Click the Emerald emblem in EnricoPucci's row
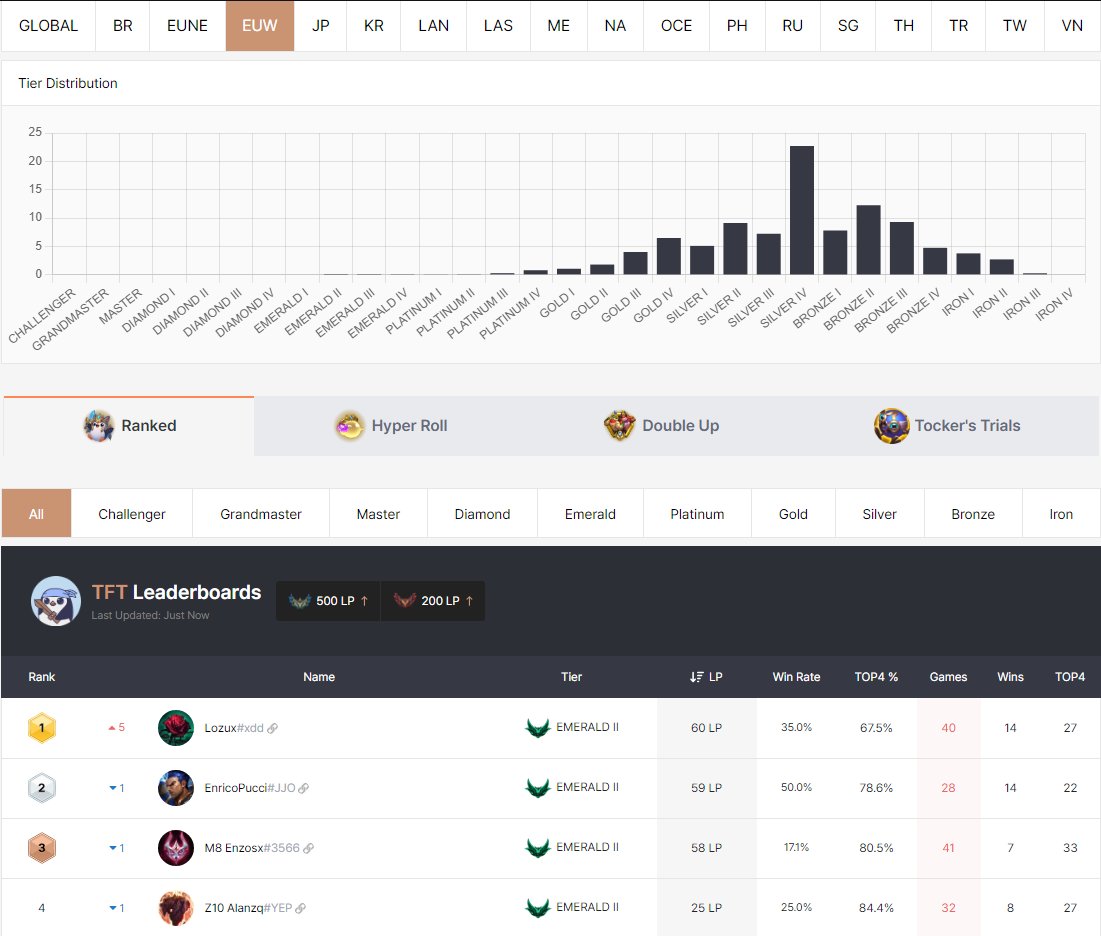The width and height of the screenshot is (1101, 936). click(x=538, y=788)
